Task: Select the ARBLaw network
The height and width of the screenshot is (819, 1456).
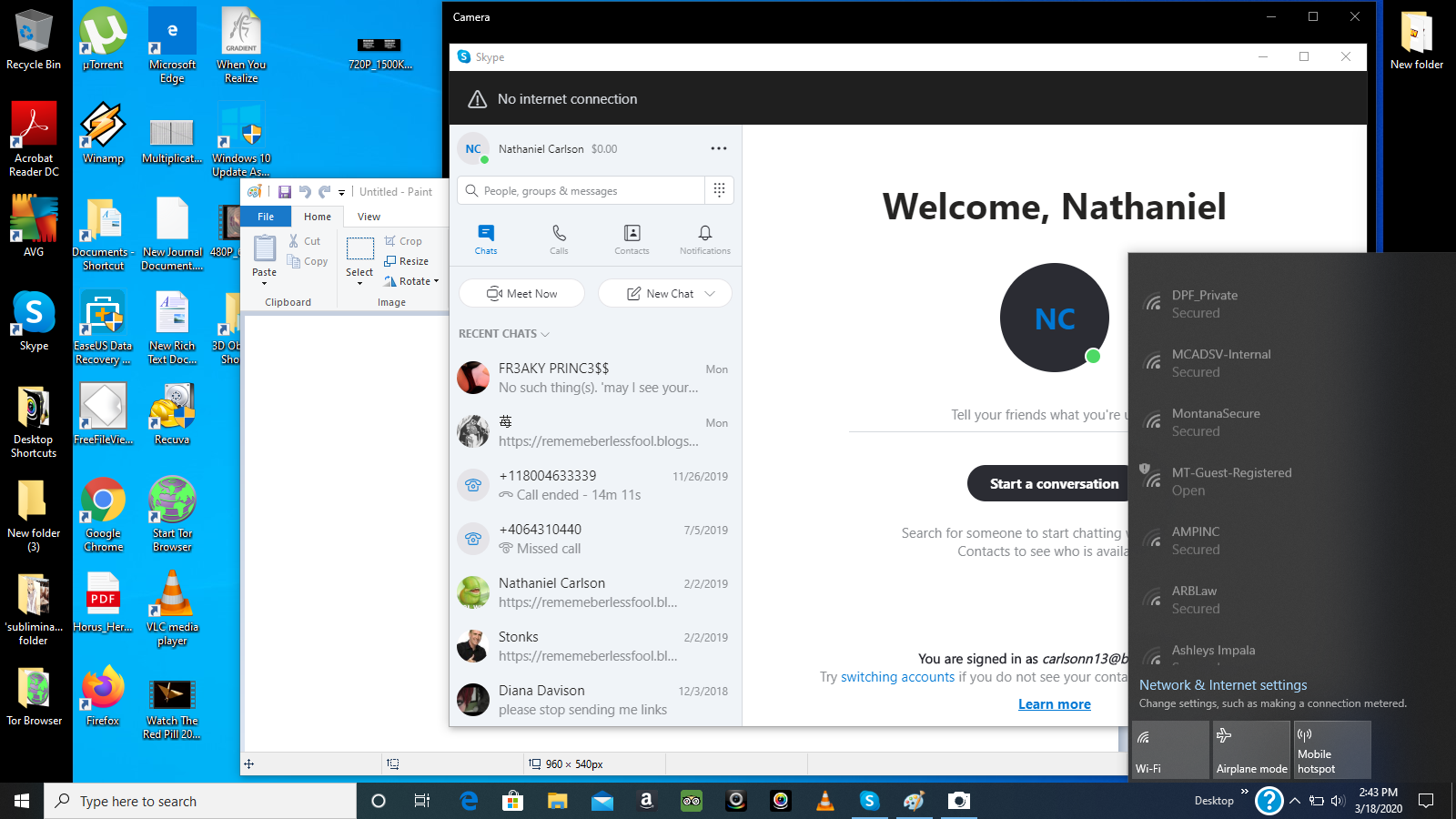Action: 1292,600
